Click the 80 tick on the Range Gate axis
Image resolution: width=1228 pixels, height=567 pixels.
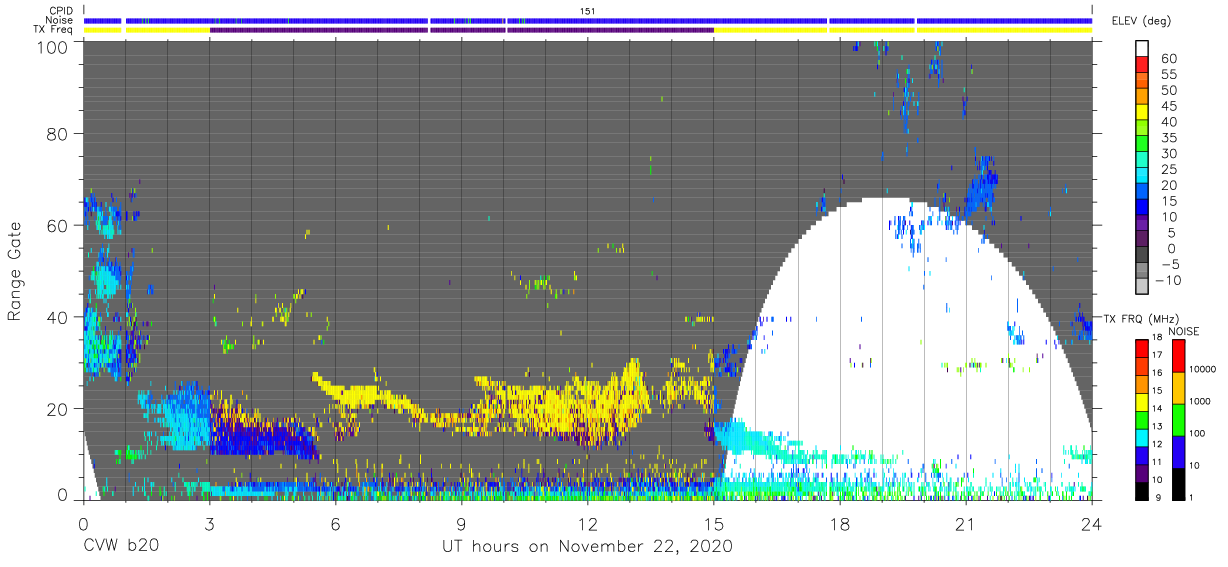click(x=59, y=135)
